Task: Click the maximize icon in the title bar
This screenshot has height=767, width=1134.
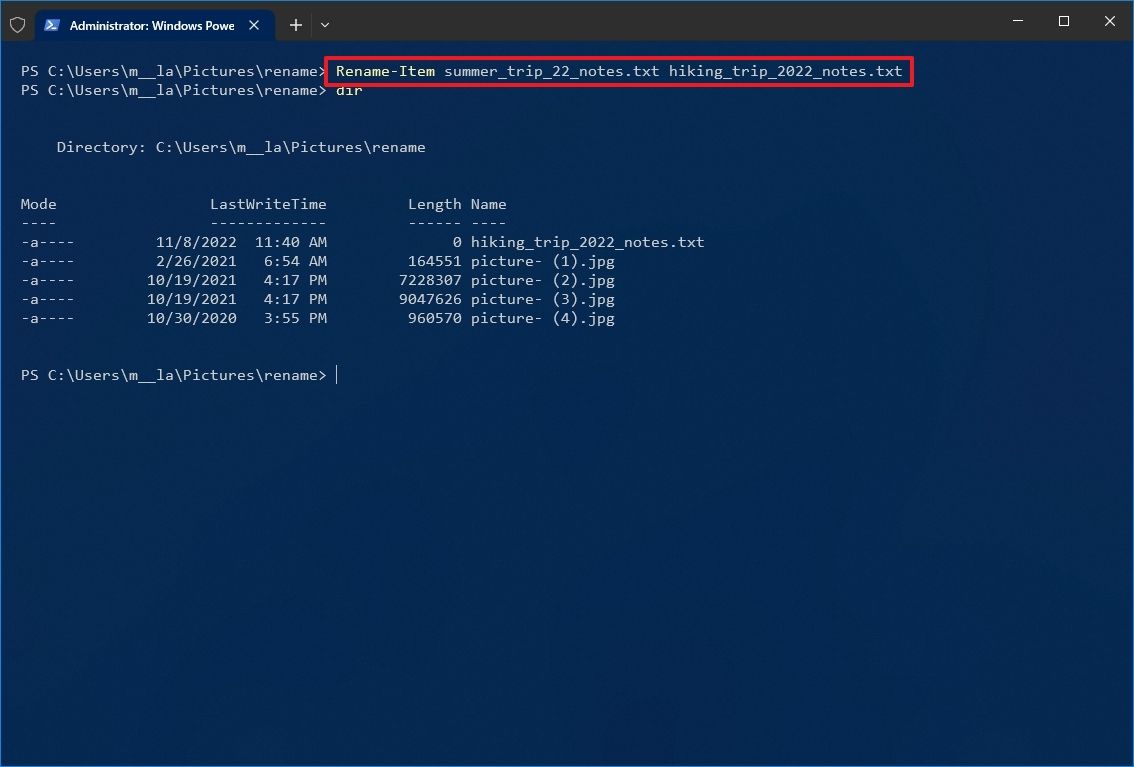Action: click(x=1063, y=20)
